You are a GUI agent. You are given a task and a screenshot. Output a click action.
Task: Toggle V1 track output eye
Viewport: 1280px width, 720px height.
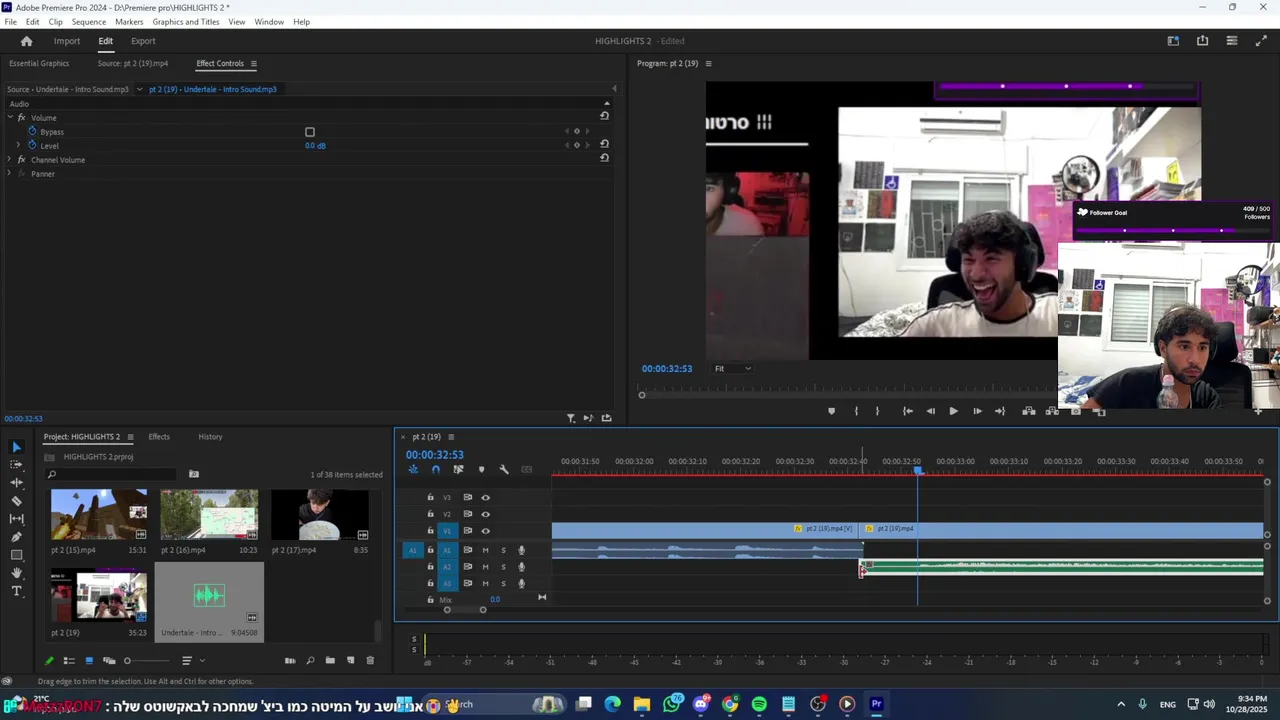tap(486, 531)
